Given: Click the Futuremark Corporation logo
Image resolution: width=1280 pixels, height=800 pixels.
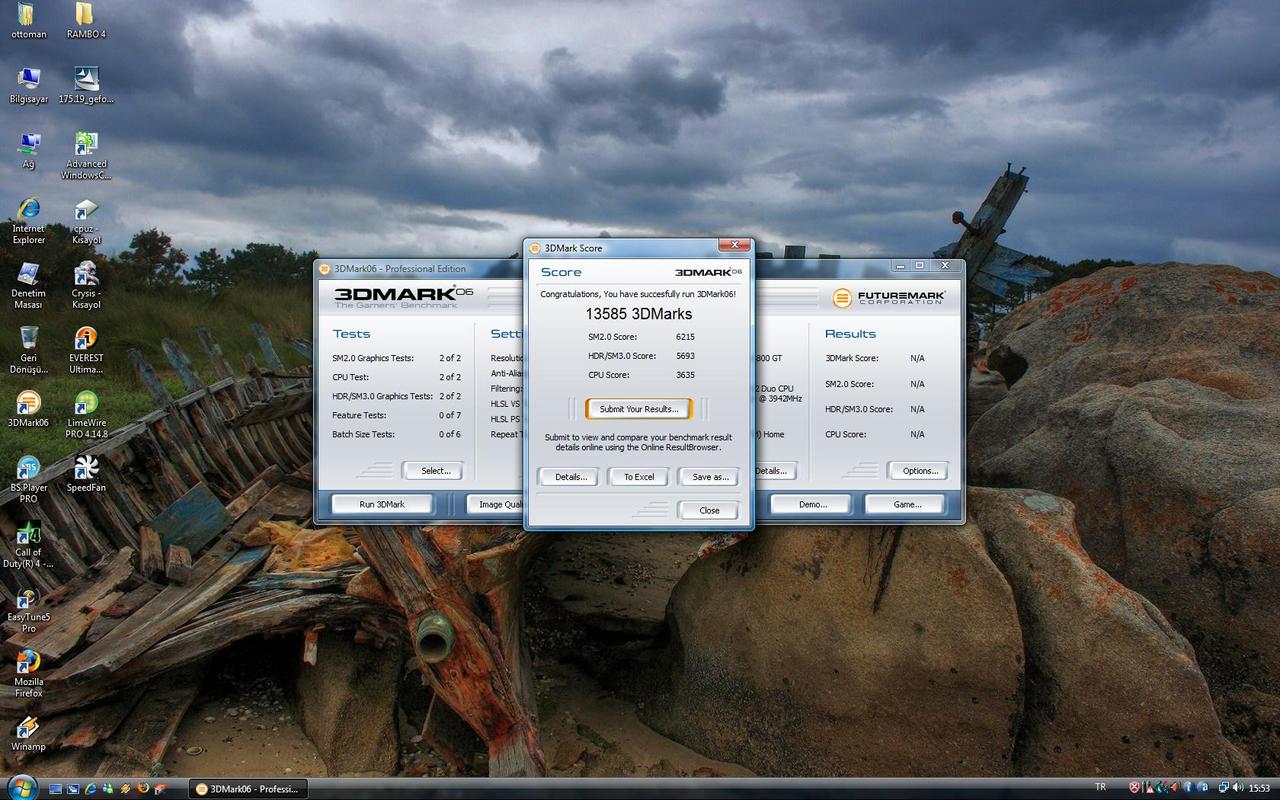Looking at the screenshot, I should click(x=889, y=297).
